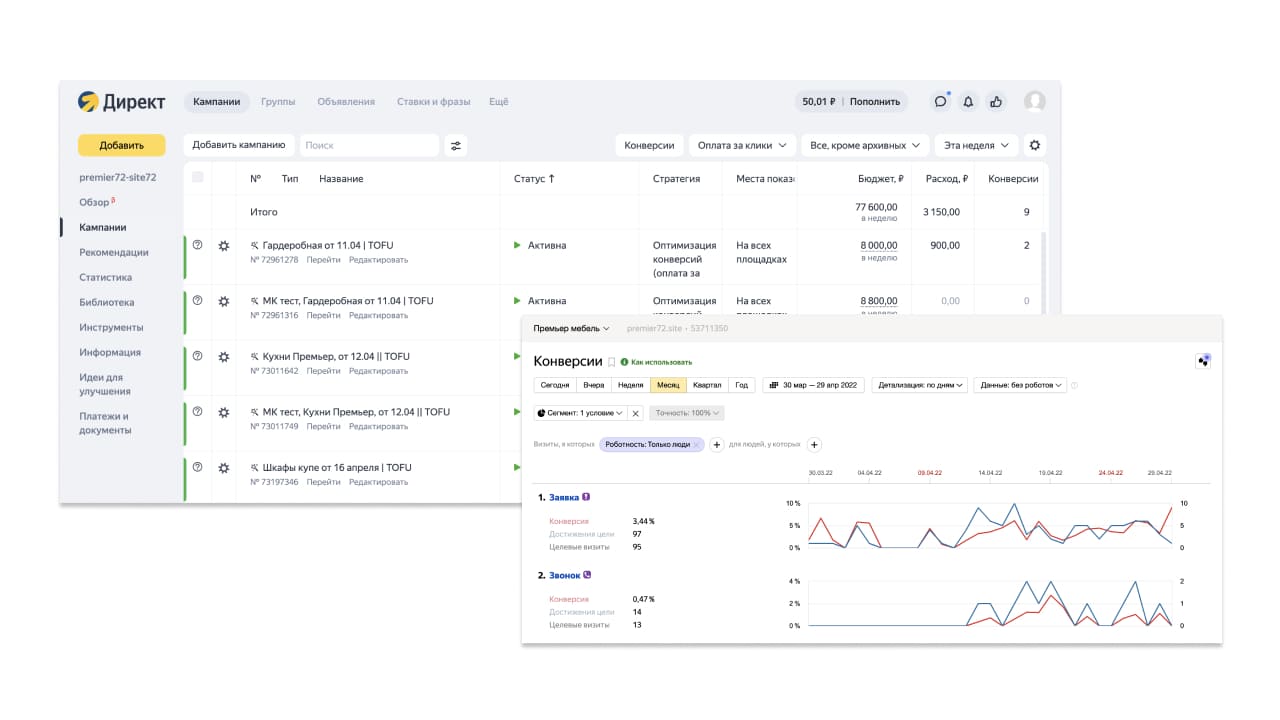
Task: Open Статистика in the left sidebar
Action: (x=106, y=277)
